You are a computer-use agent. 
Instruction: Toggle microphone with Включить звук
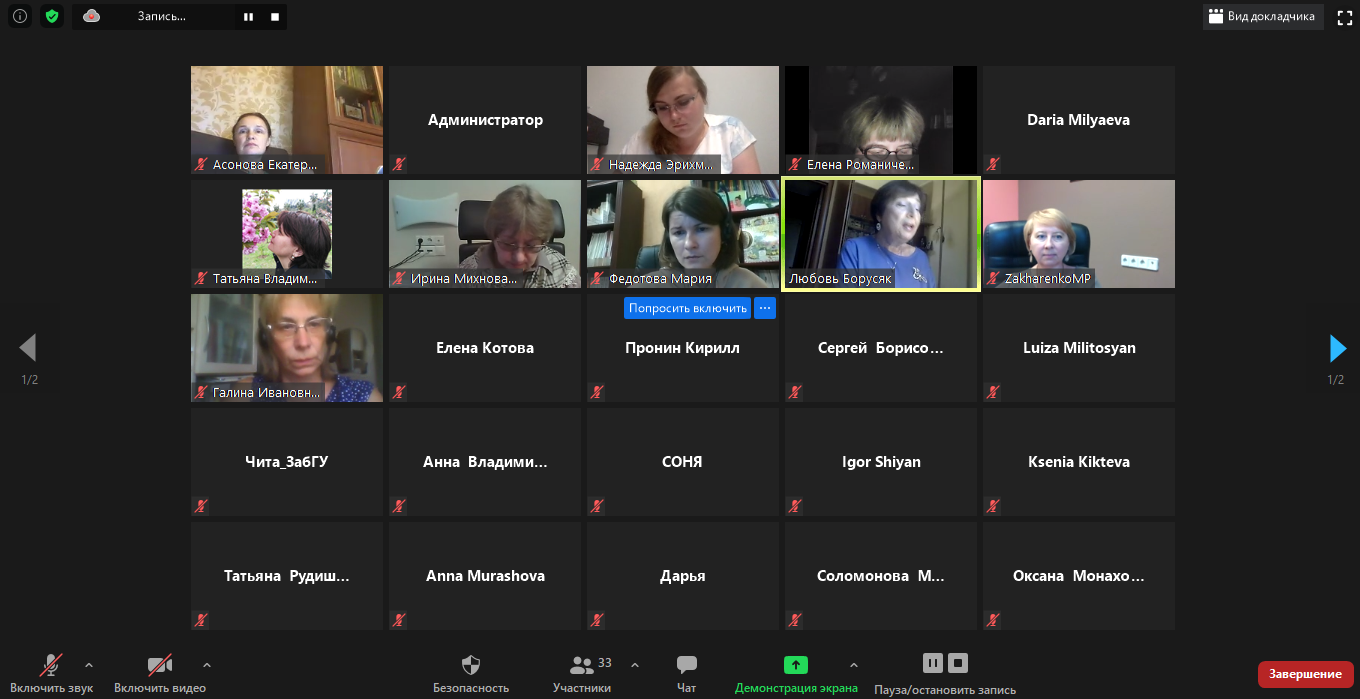pos(51,674)
